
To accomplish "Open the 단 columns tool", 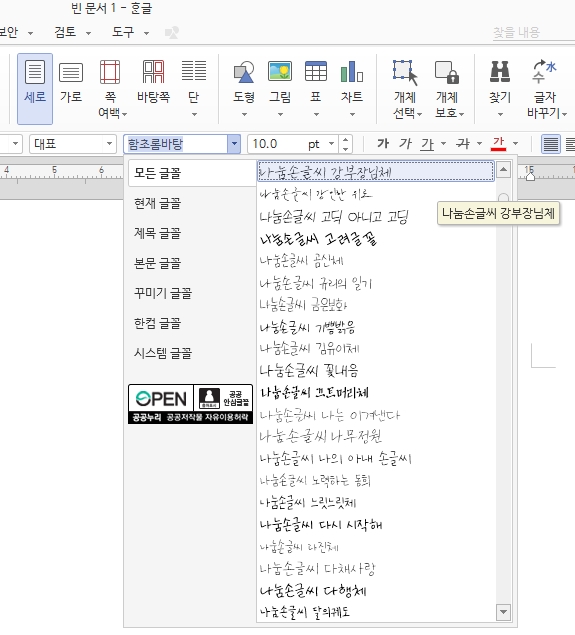I will pyautogui.click(x=194, y=89).
